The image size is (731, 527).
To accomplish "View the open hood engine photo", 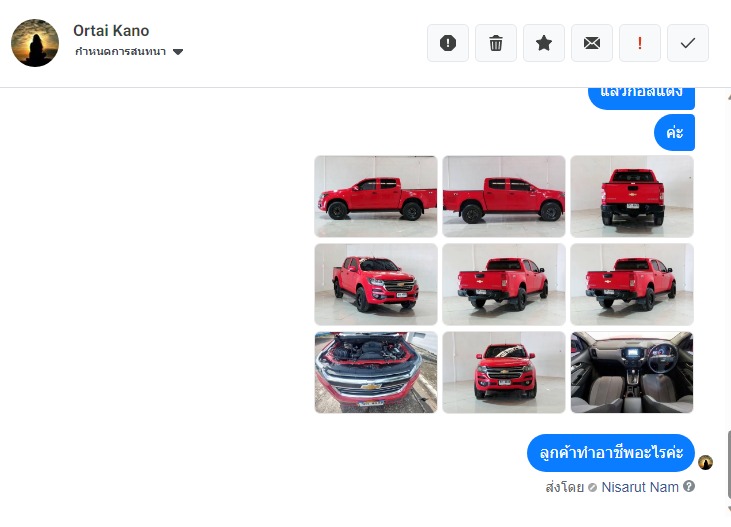I will point(376,372).
